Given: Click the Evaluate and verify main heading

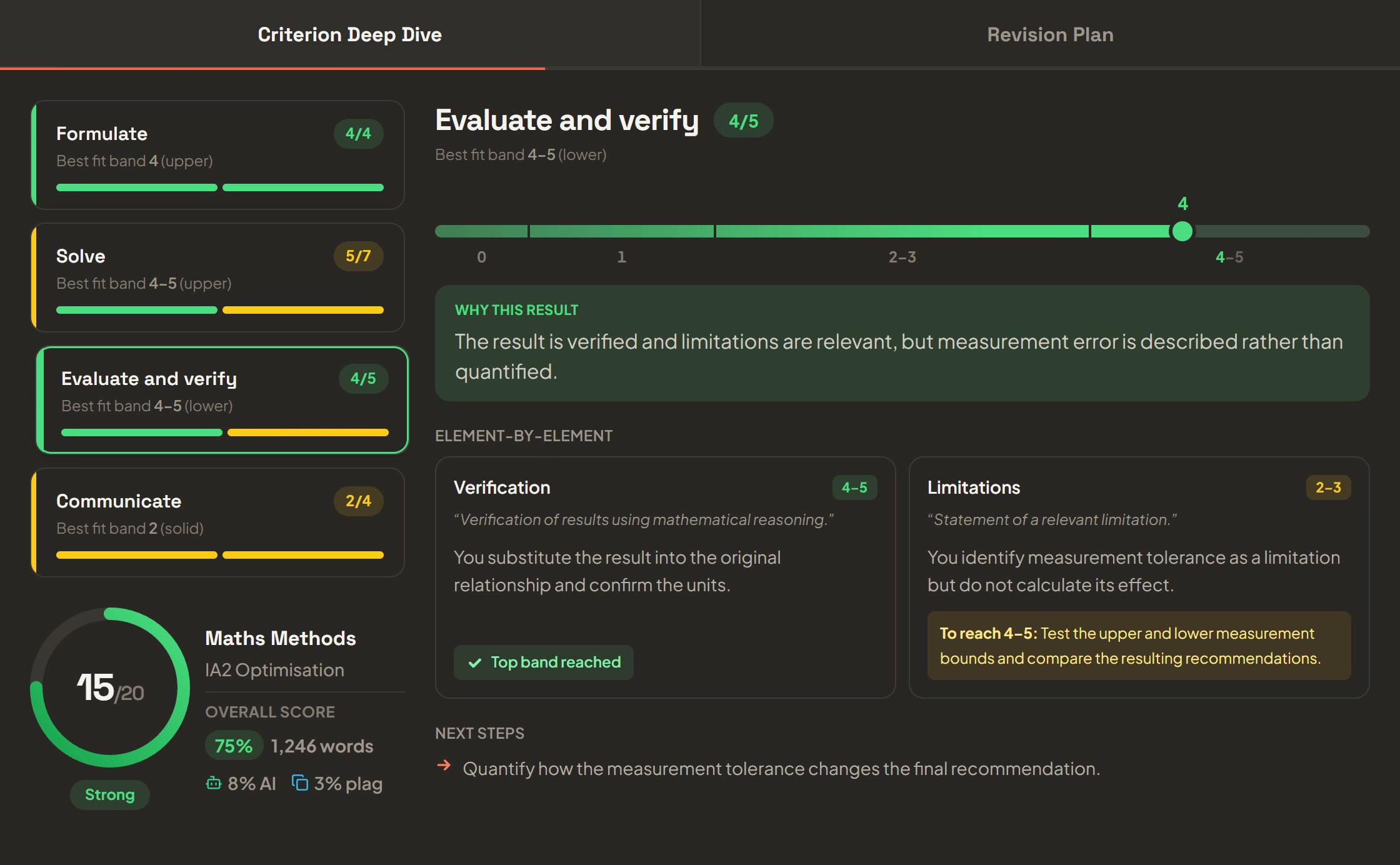Looking at the screenshot, I should pos(567,121).
